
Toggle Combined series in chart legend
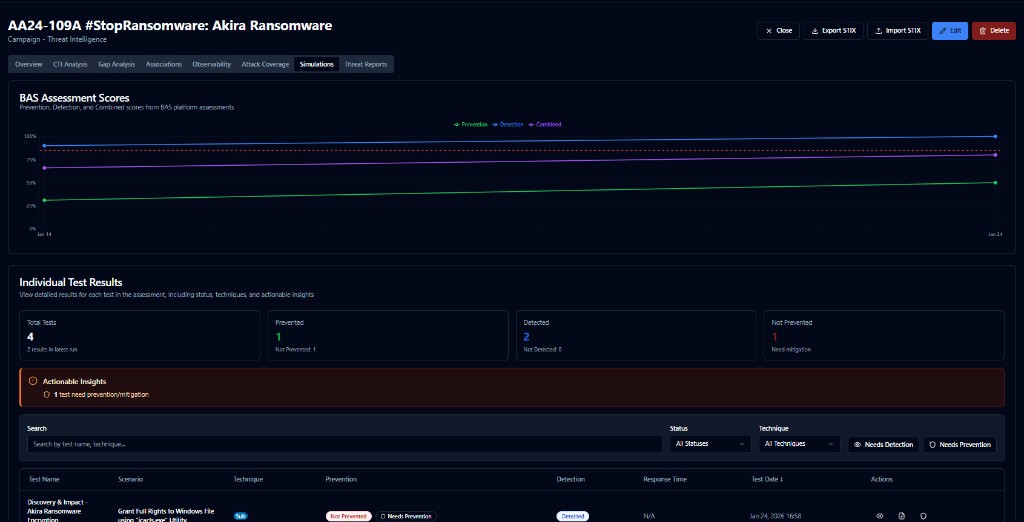545,124
